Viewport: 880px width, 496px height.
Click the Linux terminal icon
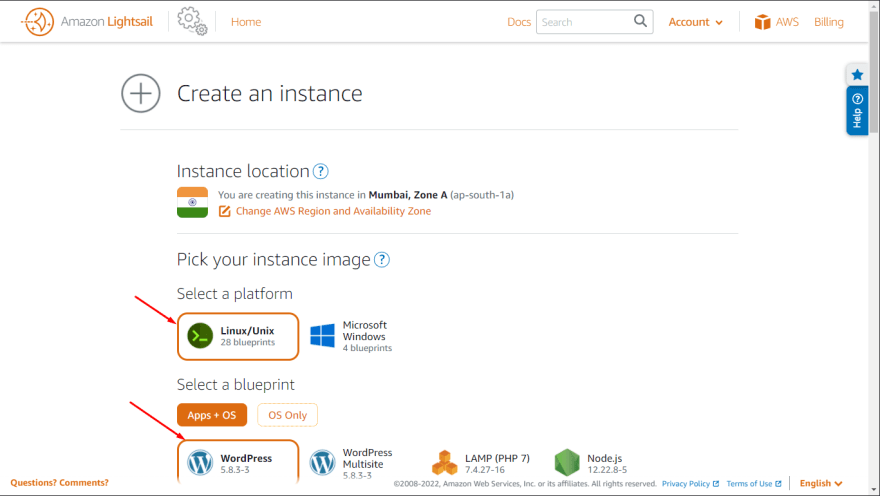click(200, 336)
